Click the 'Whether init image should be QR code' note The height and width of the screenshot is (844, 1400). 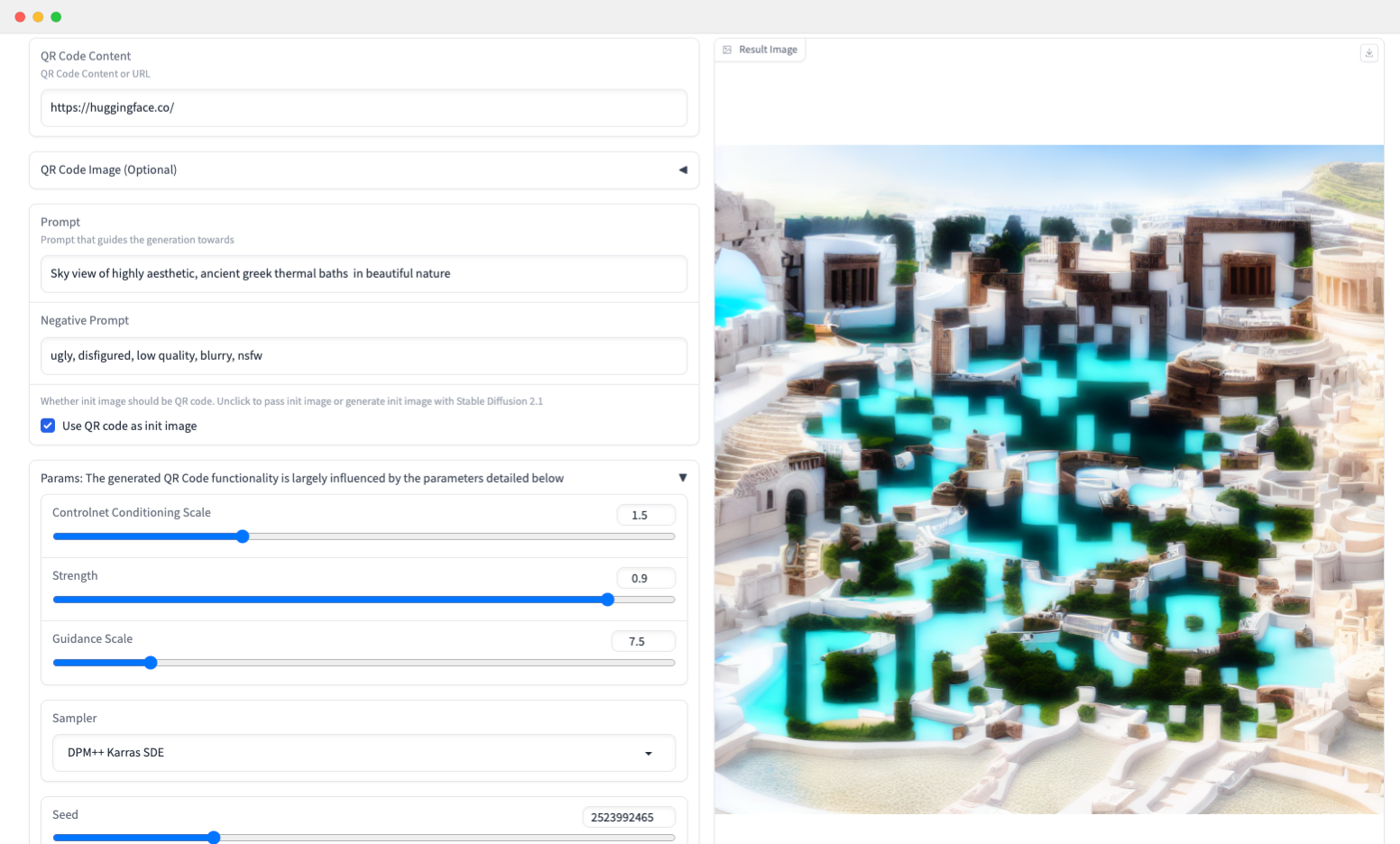click(291, 401)
